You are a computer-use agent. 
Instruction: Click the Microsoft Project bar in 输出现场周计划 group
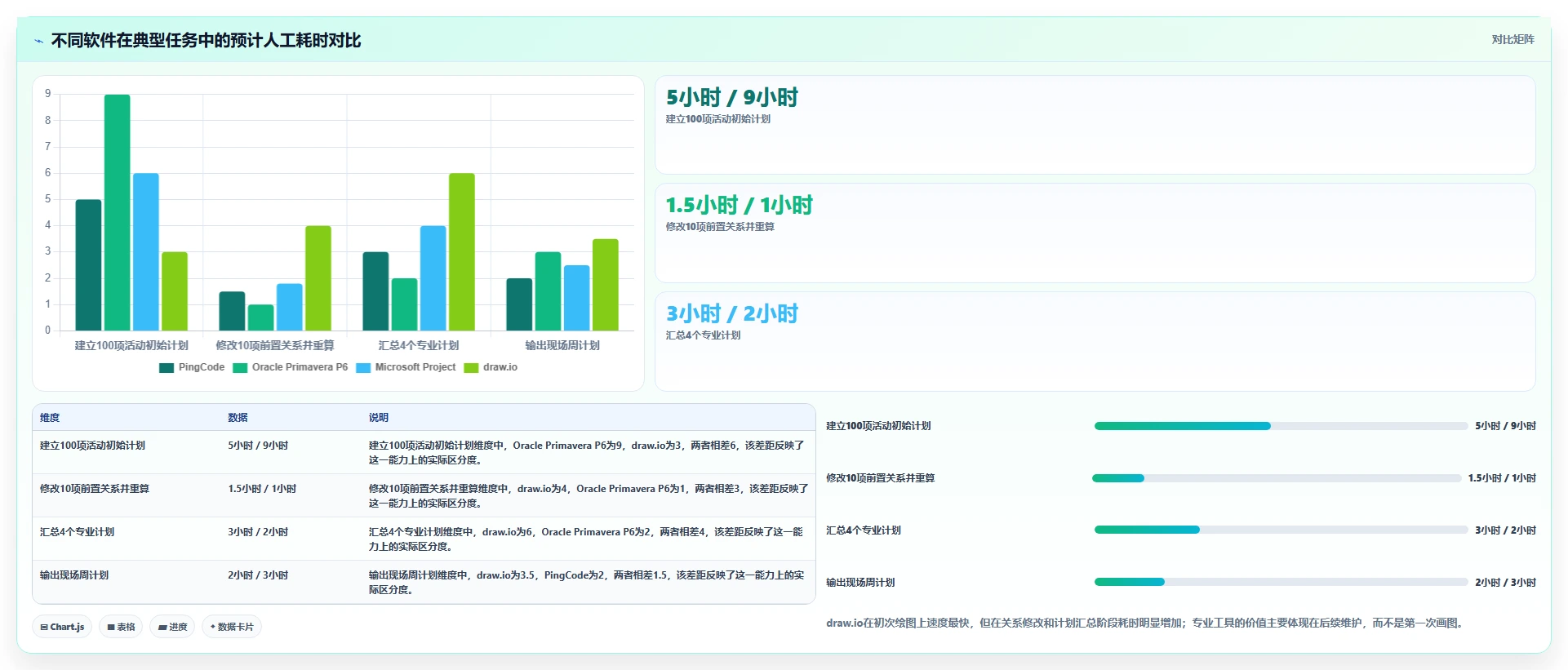point(576,298)
